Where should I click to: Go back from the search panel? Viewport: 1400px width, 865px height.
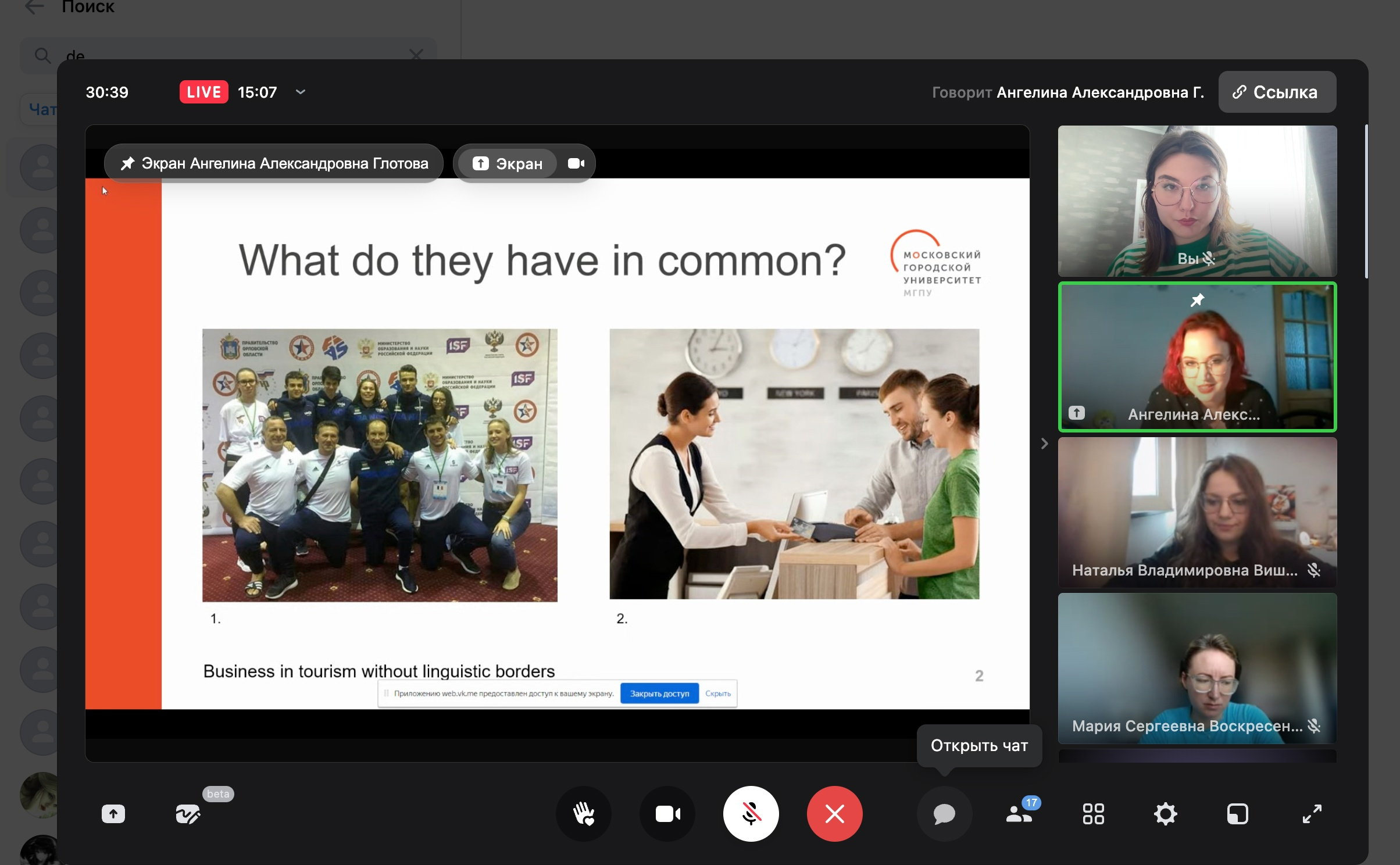(x=35, y=7)
